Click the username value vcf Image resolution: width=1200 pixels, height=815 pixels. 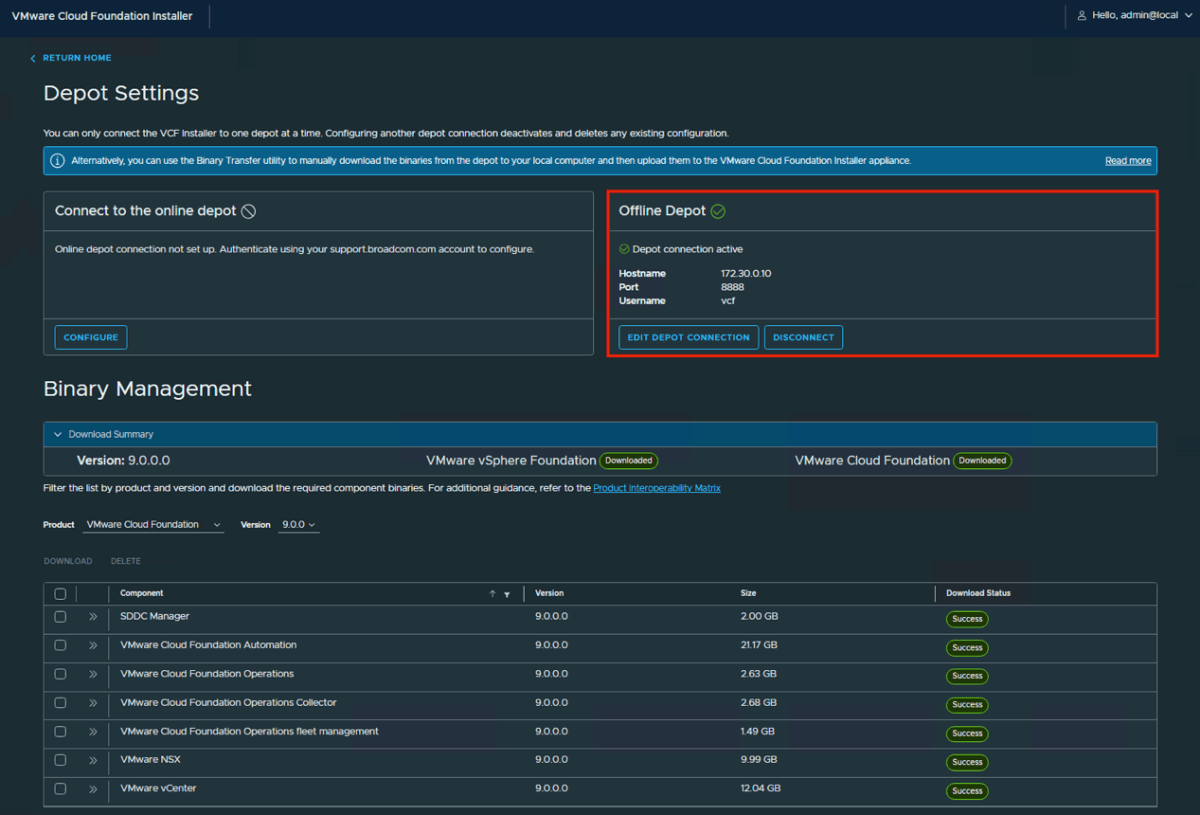coord(728,301)
